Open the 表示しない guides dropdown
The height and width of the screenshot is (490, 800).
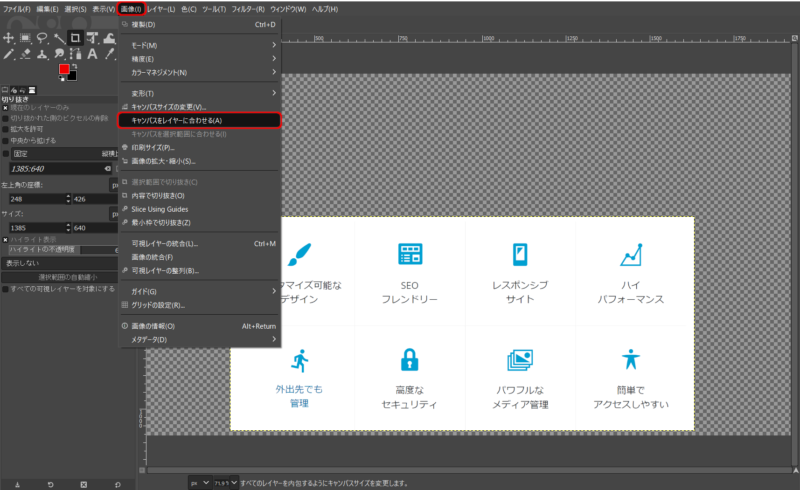[x=60, y=263]
